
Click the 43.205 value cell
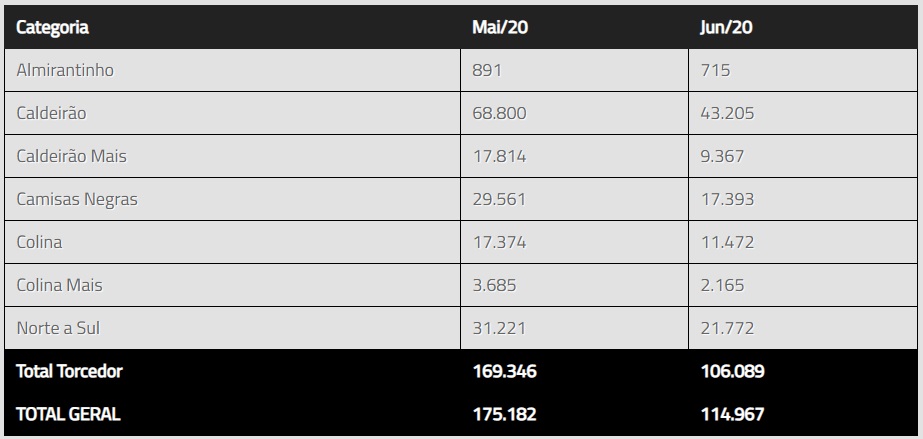coord(727,114)
